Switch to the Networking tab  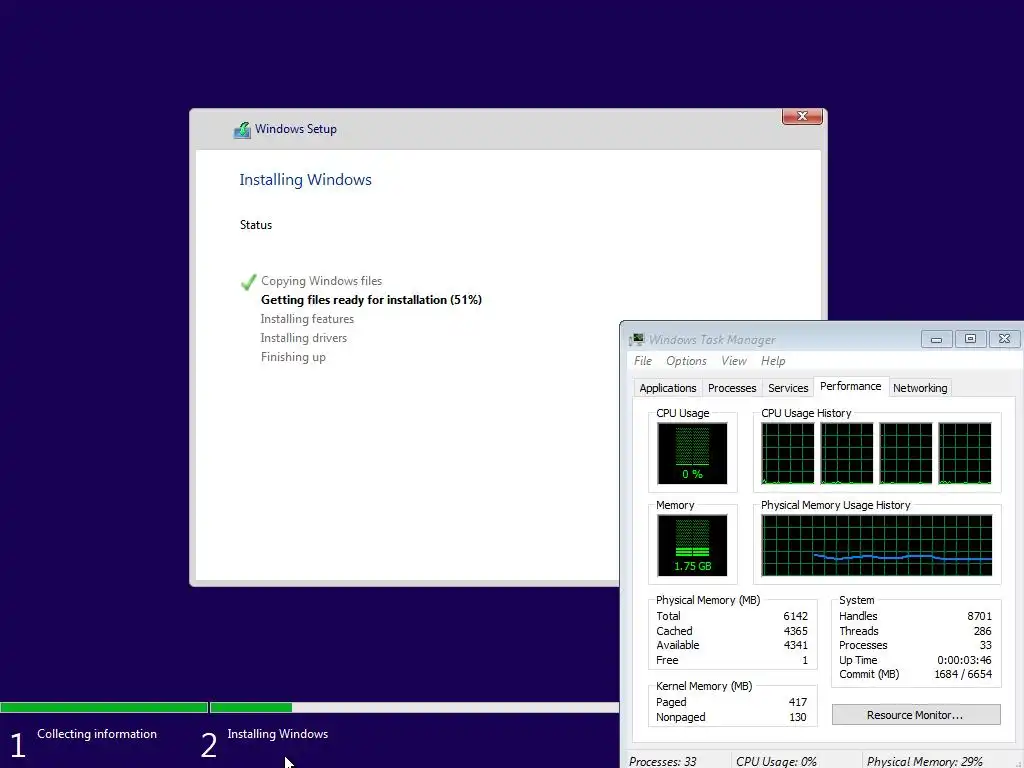[x=920, y=388]
